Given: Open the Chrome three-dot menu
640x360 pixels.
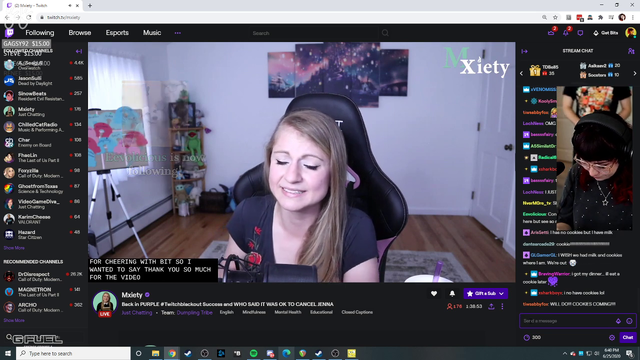Looking at the screenshot, I should point(633,17).
